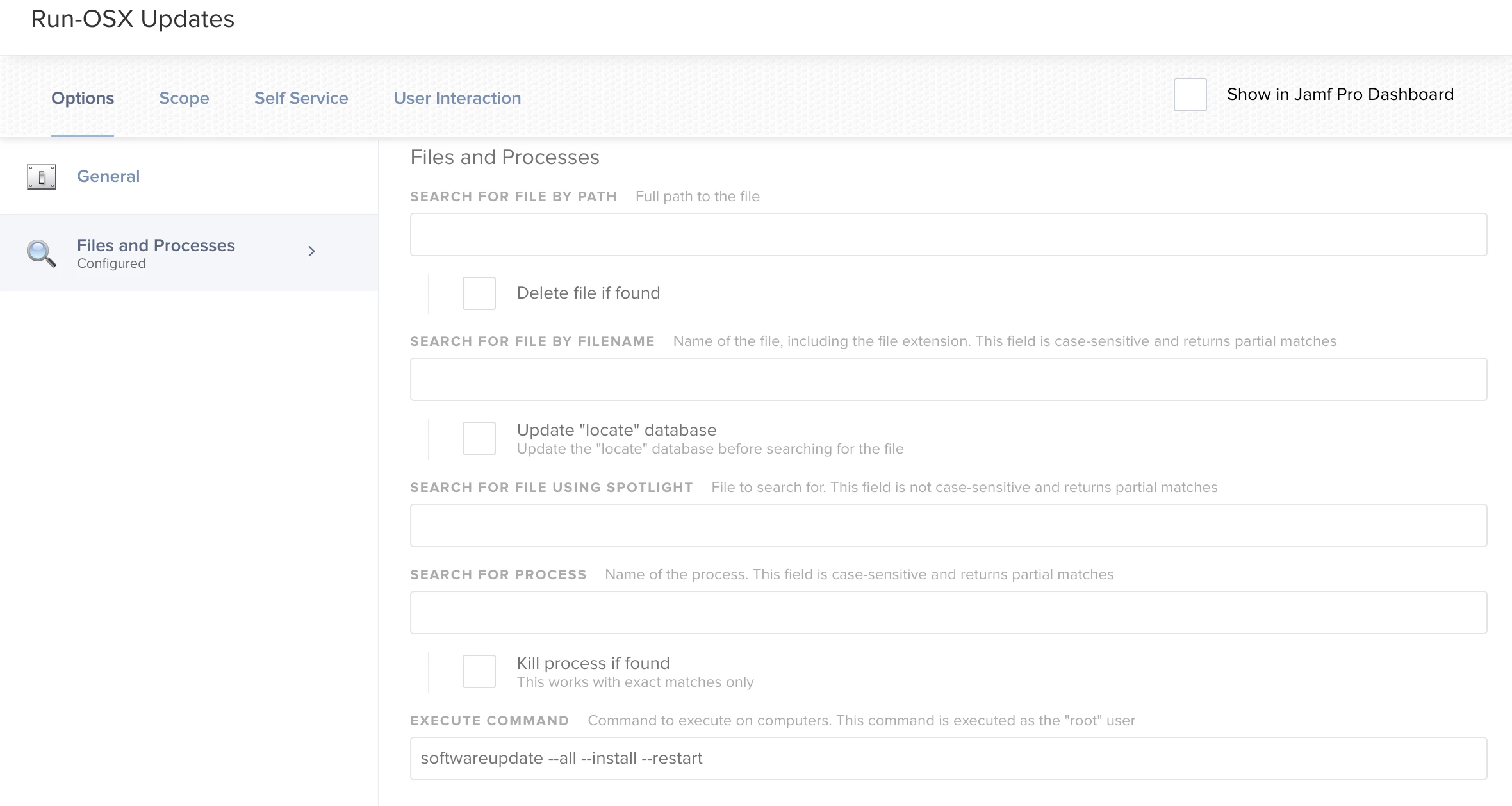Click the Files and Processes section heading
Screen dimensions: 1512x806
coord(505,157)
